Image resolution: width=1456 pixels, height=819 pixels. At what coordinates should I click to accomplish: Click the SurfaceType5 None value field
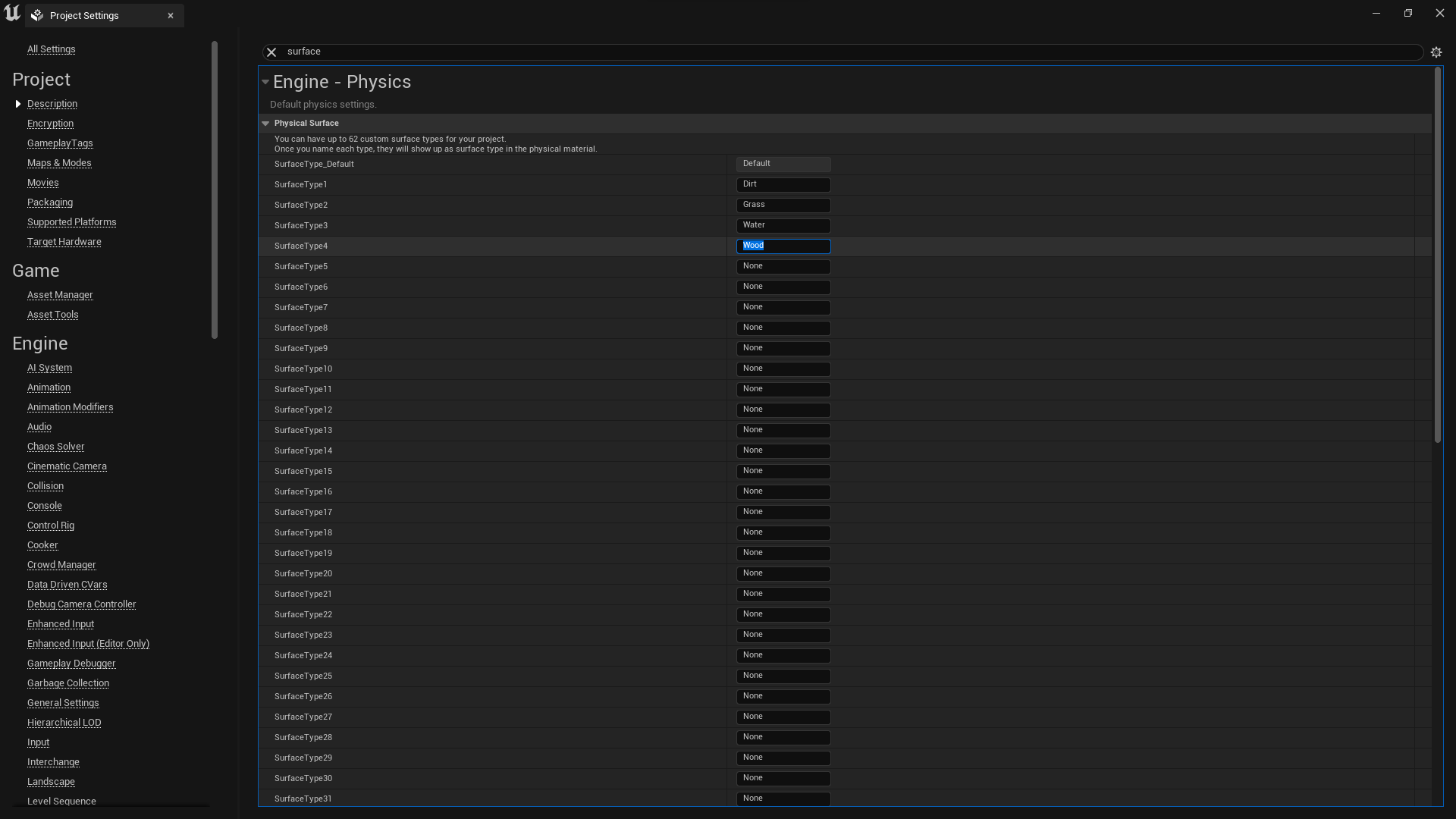(x=783, y=266)
